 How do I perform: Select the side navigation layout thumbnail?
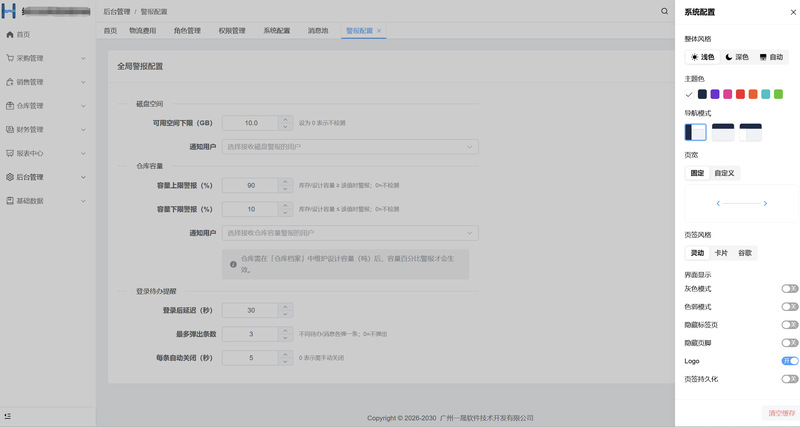pyautogui.click(x=695, y=132)
